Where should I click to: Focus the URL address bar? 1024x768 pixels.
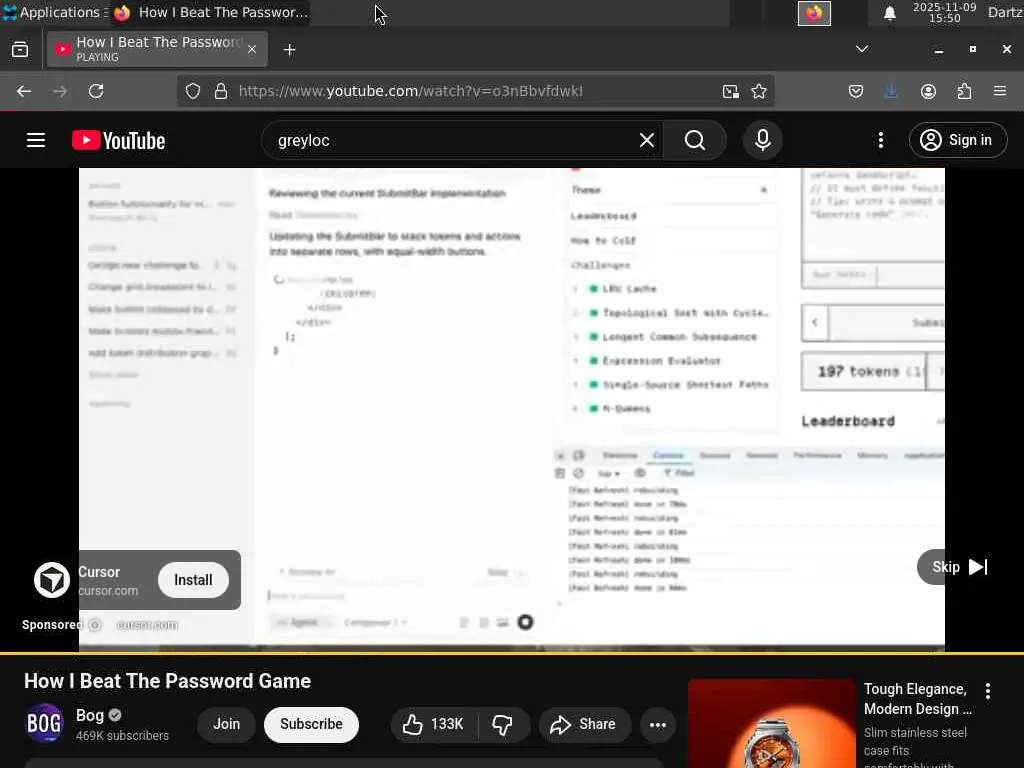[x=477, y=91]
